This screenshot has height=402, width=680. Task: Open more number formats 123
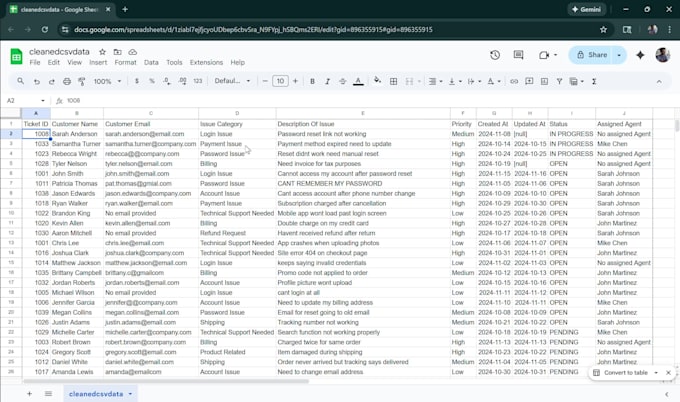pos(198,81)
